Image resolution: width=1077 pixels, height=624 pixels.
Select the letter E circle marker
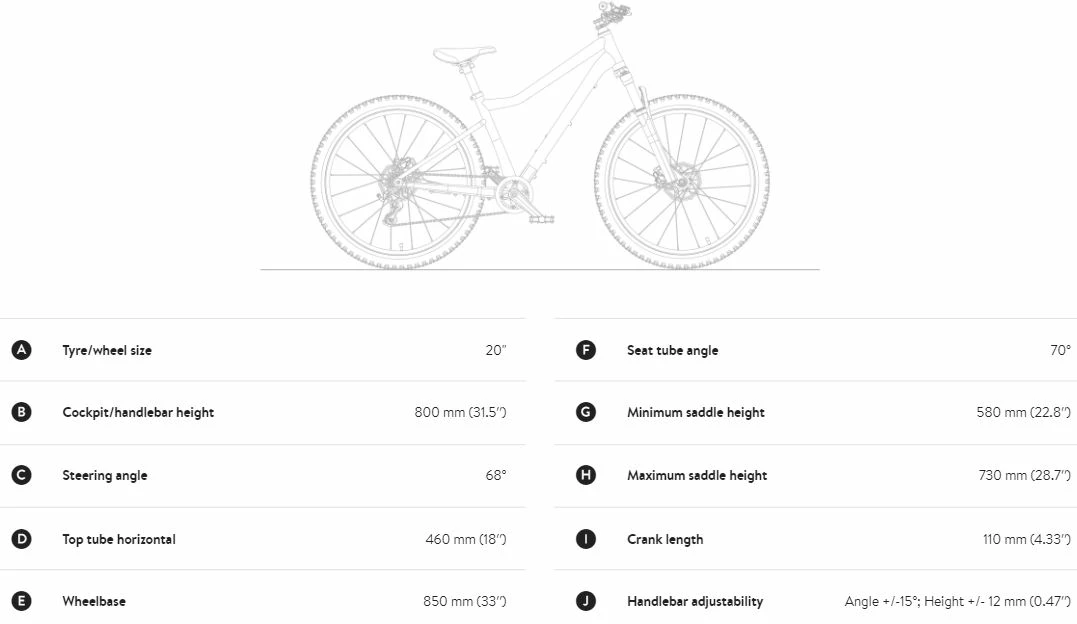click(21, 601)
